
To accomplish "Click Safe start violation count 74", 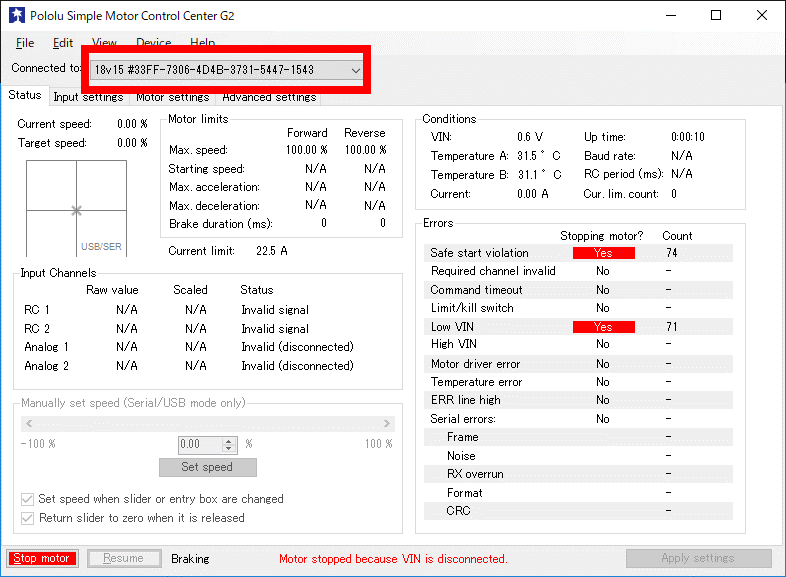I will (x=672, y=253).
